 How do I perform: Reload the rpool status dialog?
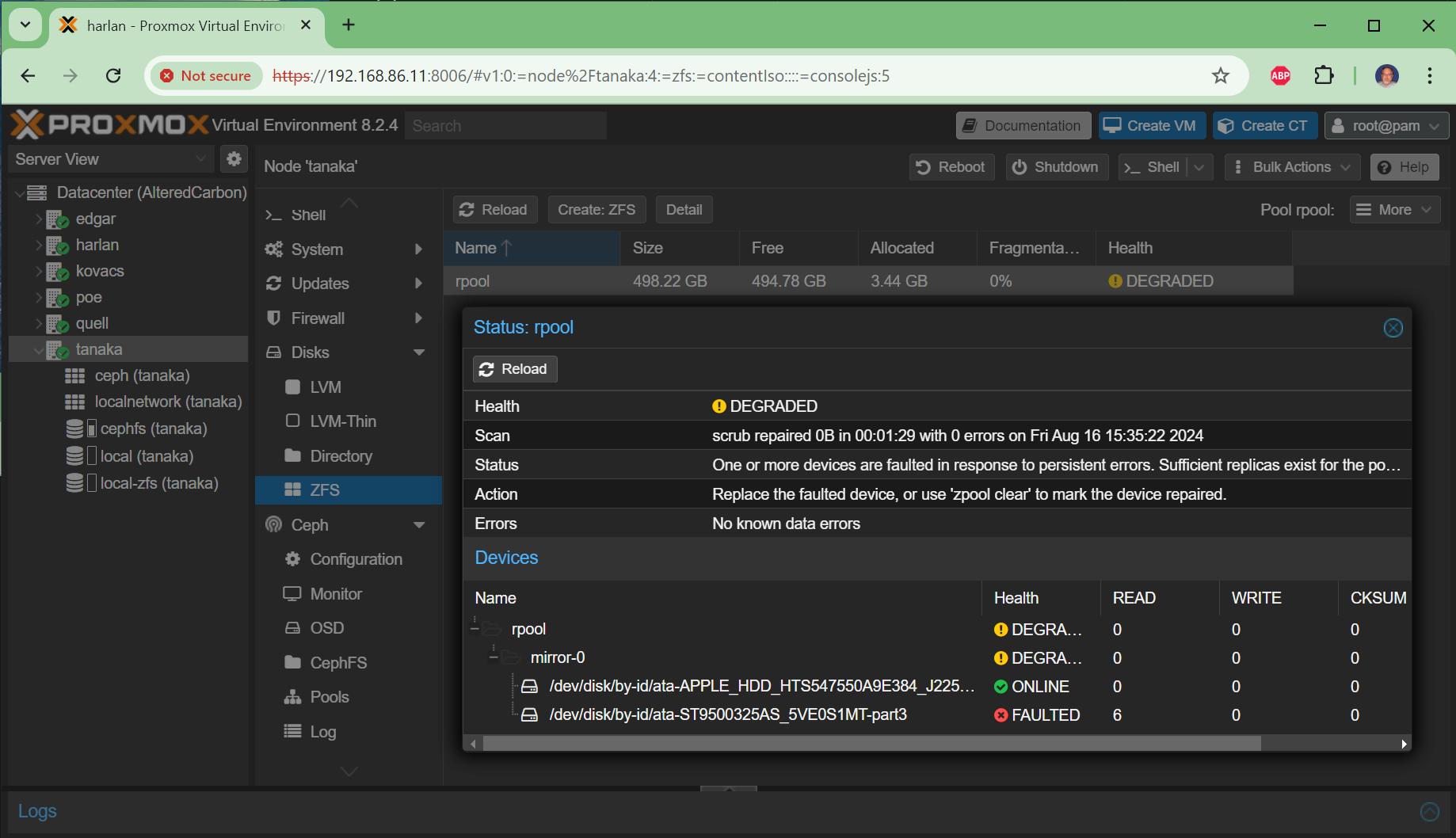pyautogui.click(x=515, y=369)
